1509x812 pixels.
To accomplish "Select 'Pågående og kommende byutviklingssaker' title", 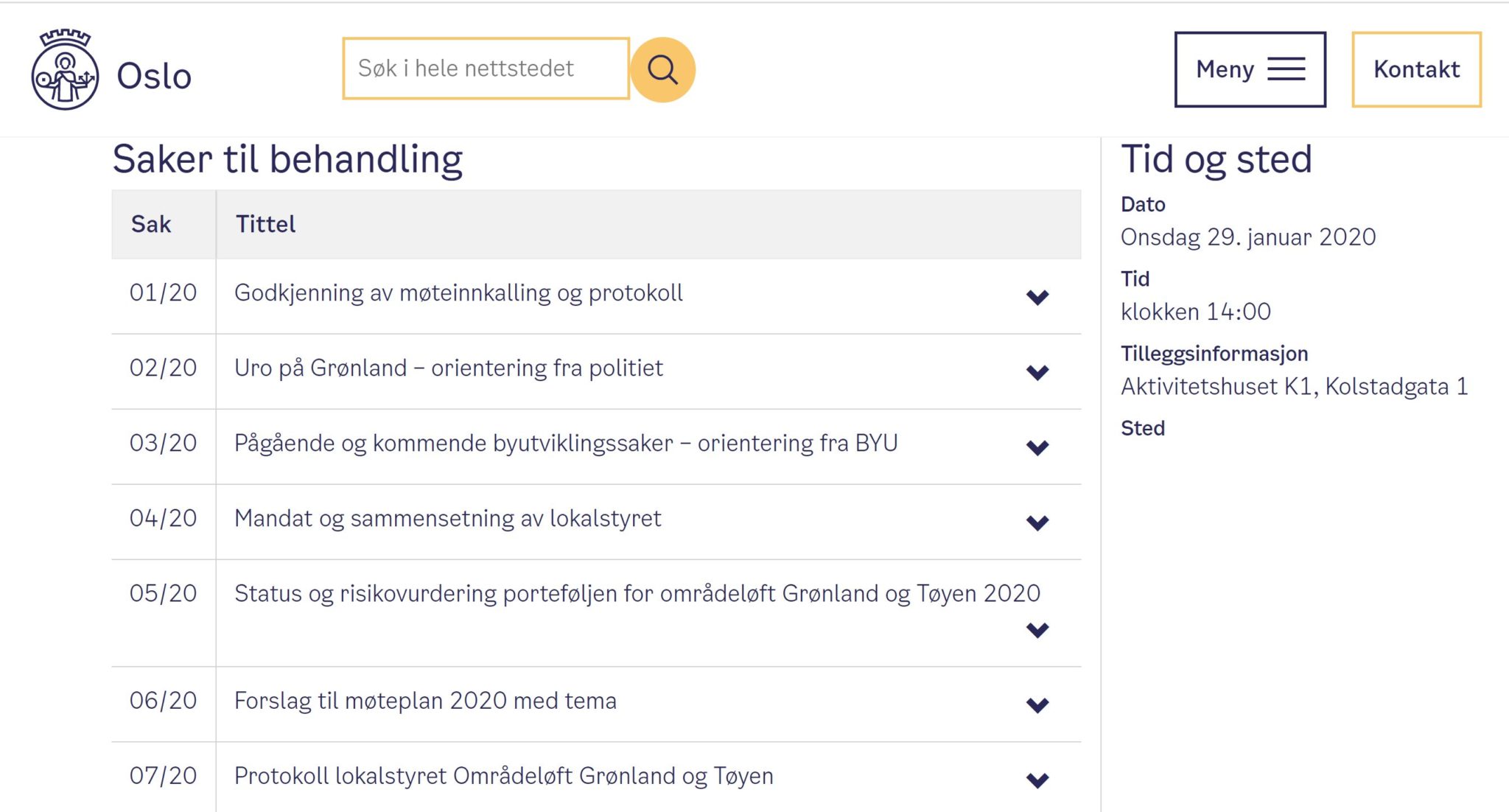I will [565, 444].
